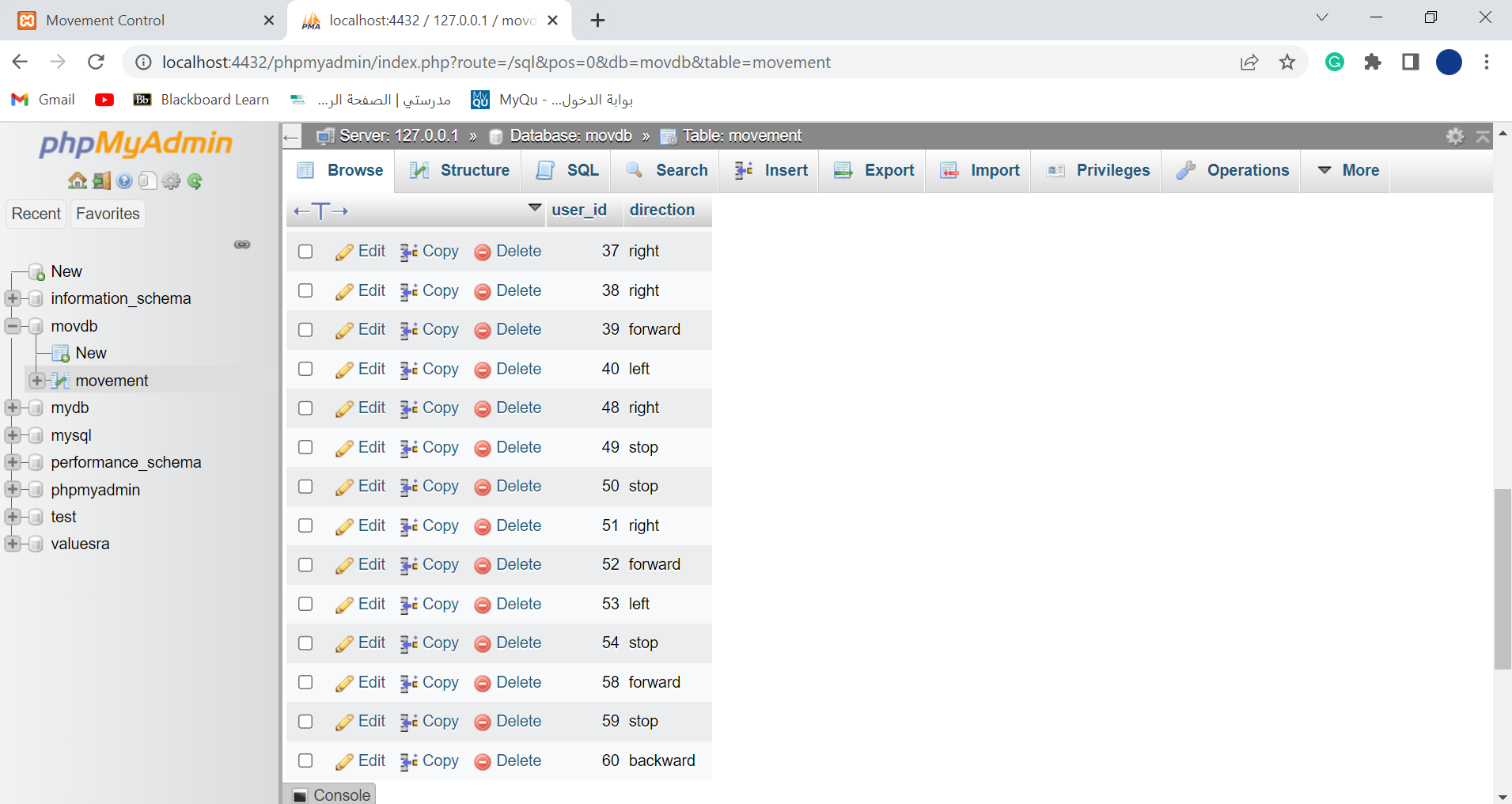1512x804 pixels.
Task: Click the phpMyAdmin home icon
Action: (x=76, y=180)
